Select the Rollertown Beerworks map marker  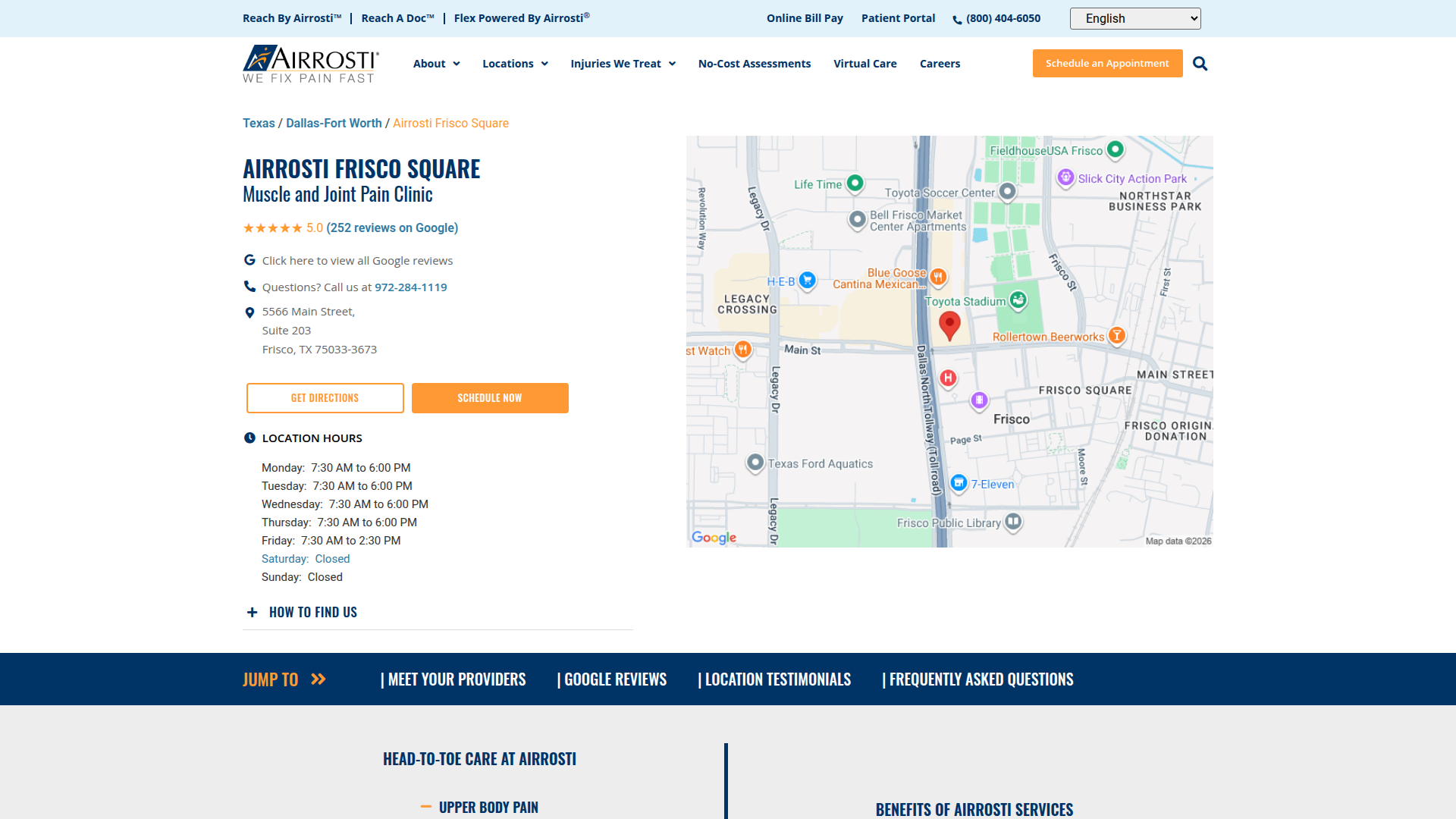click(1116, 335)
